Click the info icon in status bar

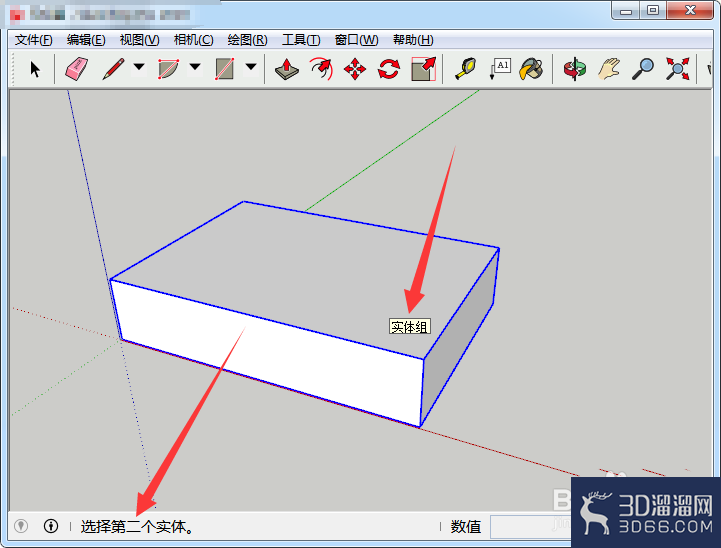tap(51, 525)
